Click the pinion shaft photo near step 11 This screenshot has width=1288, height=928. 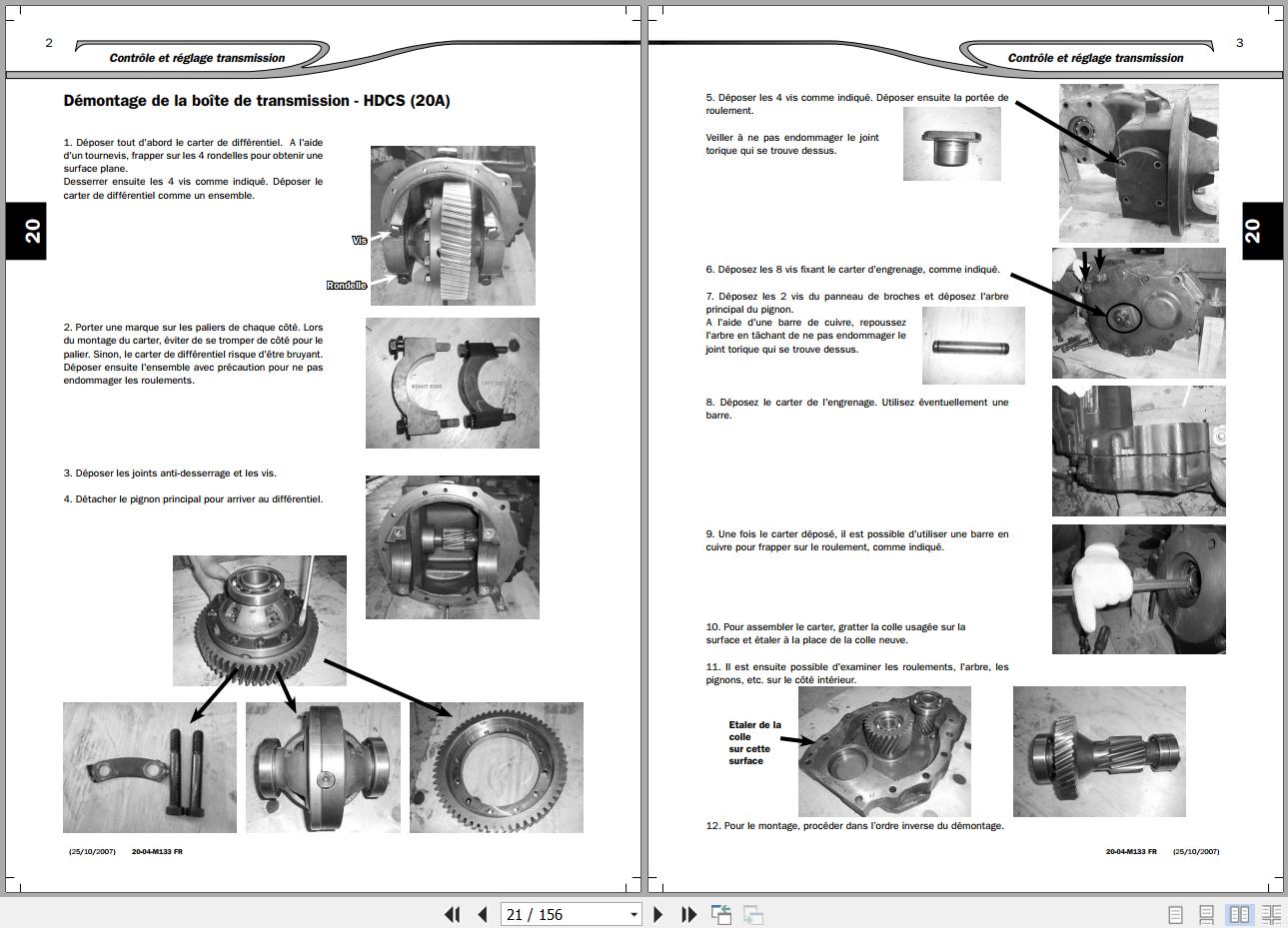(1099, 751)
